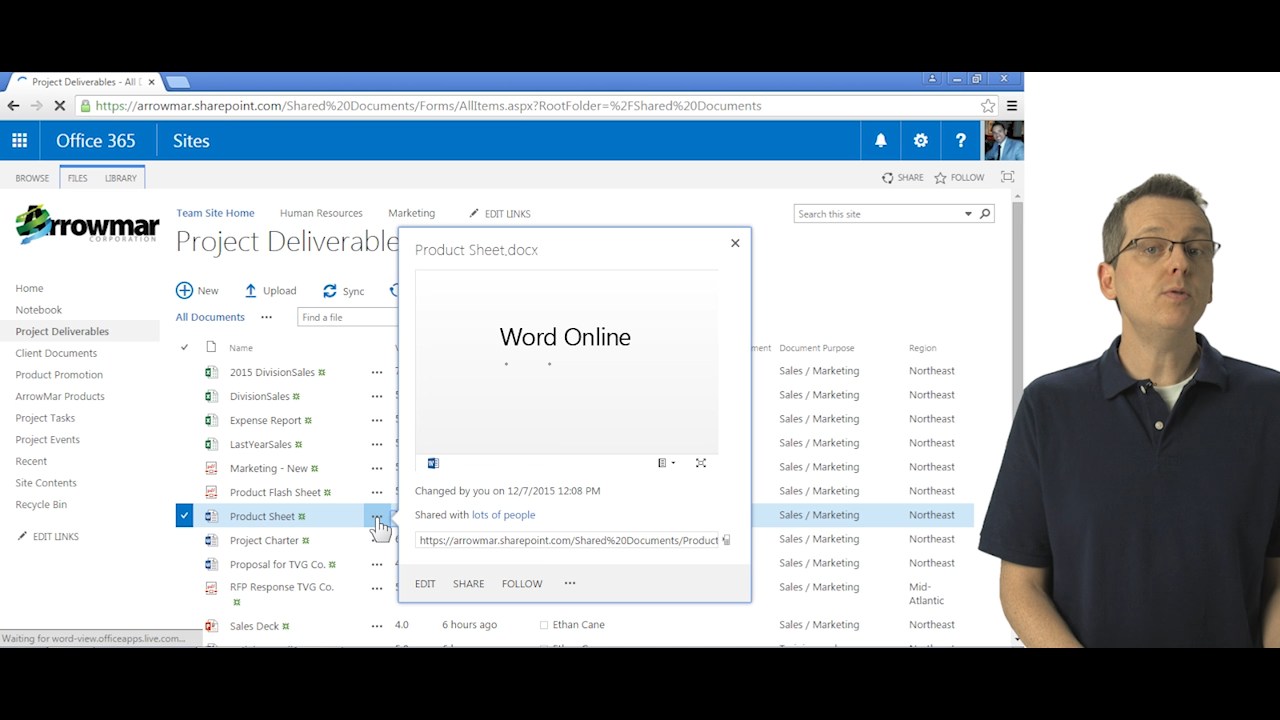
Task: Select the Project Deliverables browser tab
Action: click(84, 82)
